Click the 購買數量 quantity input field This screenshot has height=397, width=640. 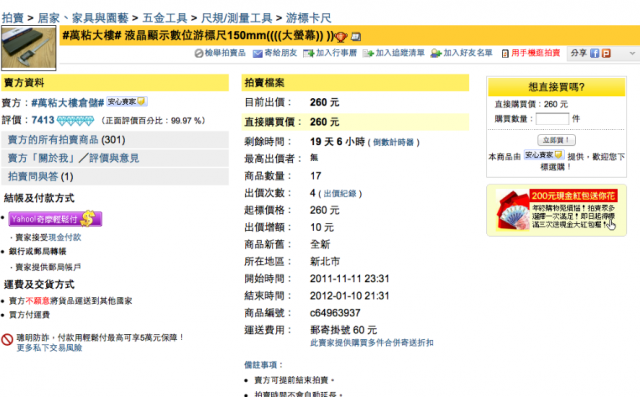tap(552, 119)
